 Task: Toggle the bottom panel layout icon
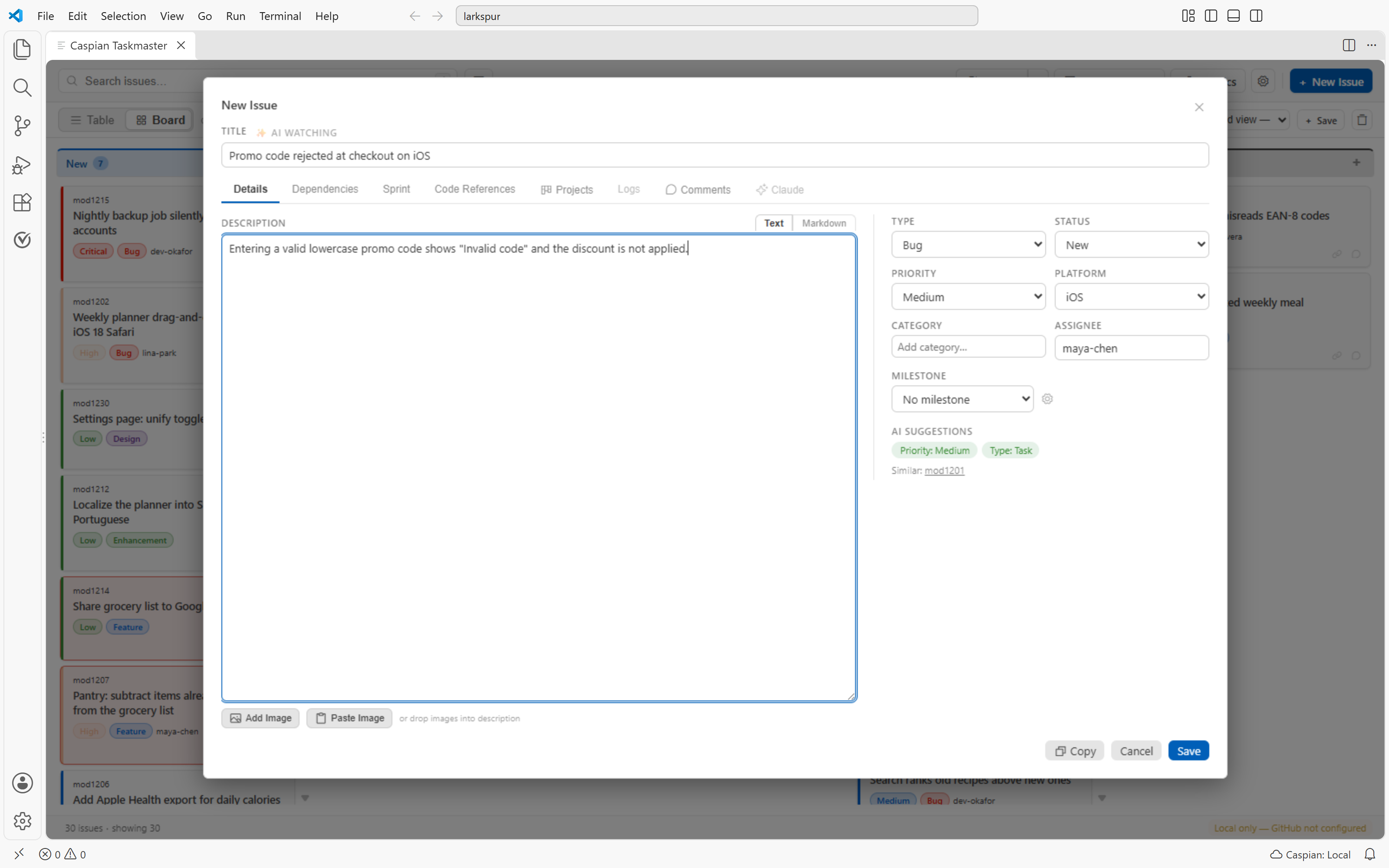[x=1234, y=16]
